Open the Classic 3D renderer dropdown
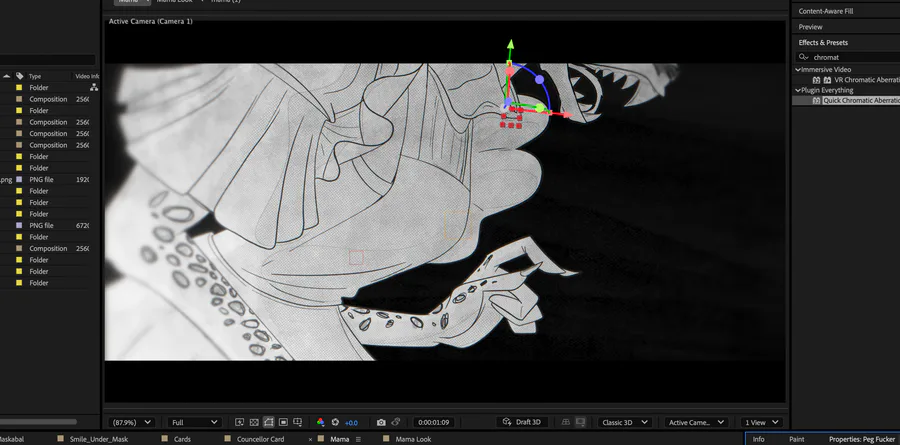The height and width of the screenshot is (445, 900). tap(624, 422)
